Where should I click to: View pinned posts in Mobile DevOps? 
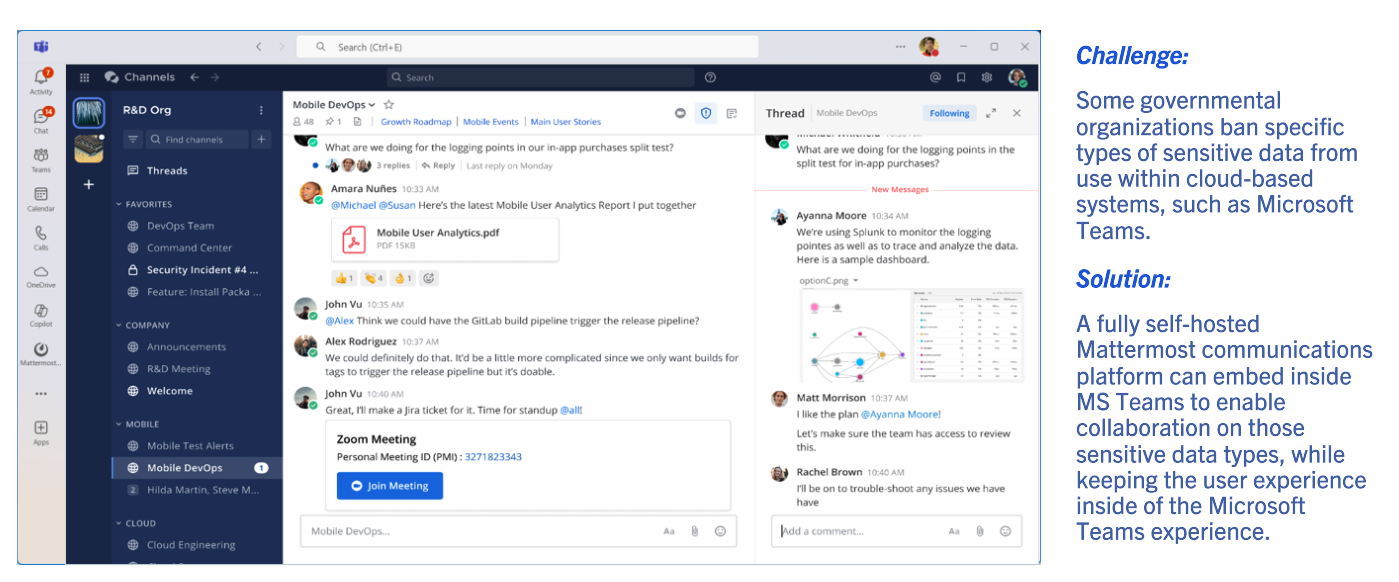331,120
